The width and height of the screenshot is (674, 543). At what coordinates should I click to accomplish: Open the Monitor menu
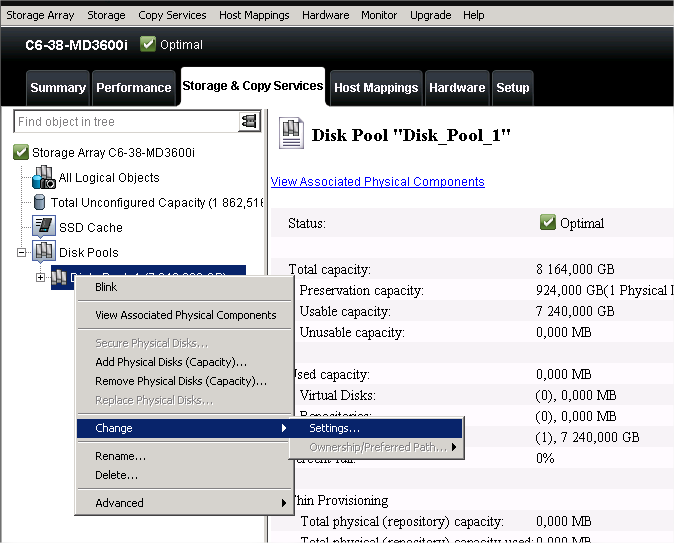point(379,15)
